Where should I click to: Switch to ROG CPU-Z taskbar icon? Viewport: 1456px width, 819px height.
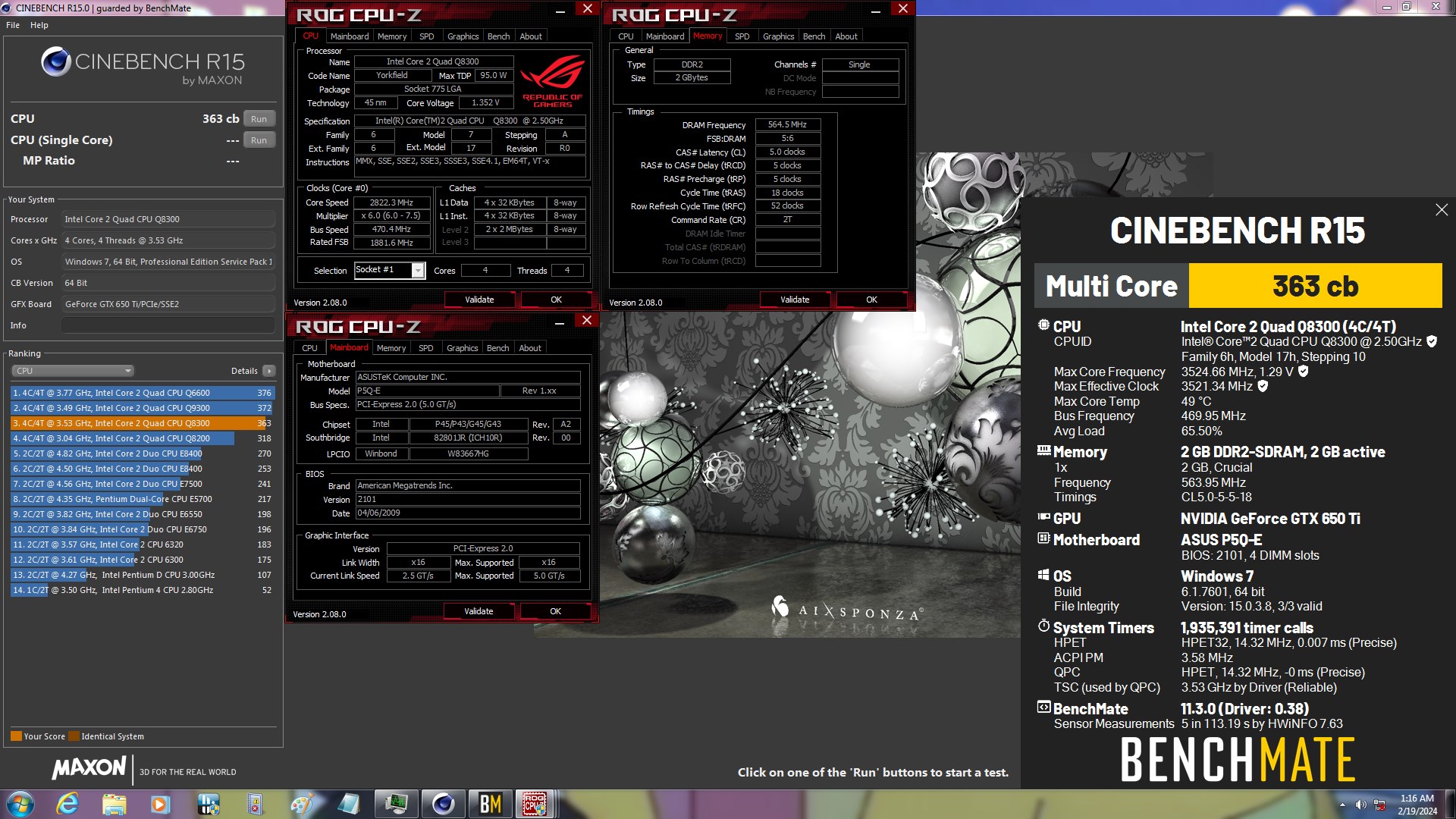click(535, 804)
